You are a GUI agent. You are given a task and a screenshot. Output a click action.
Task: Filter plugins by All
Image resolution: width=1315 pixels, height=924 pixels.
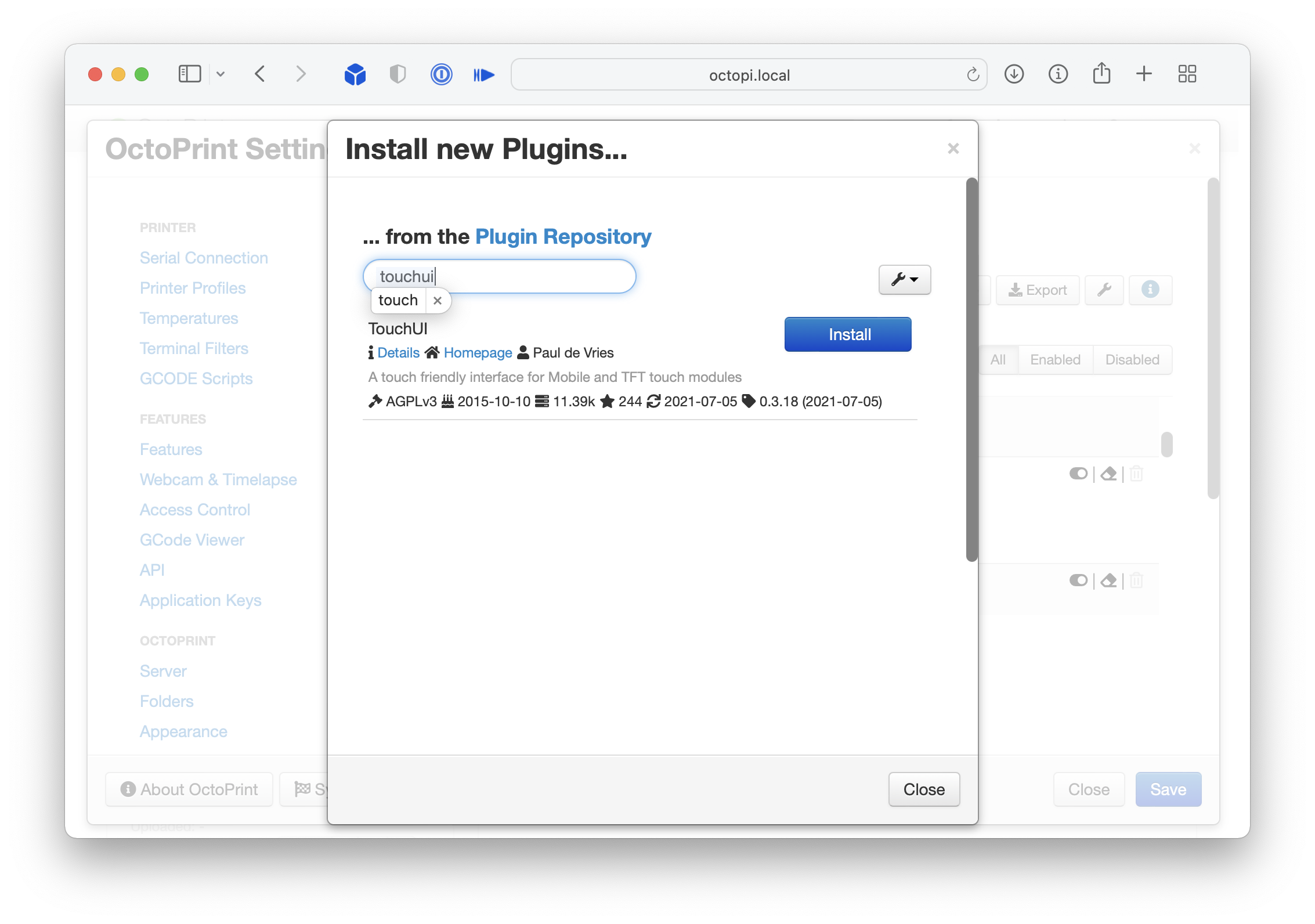coord(998,360)
